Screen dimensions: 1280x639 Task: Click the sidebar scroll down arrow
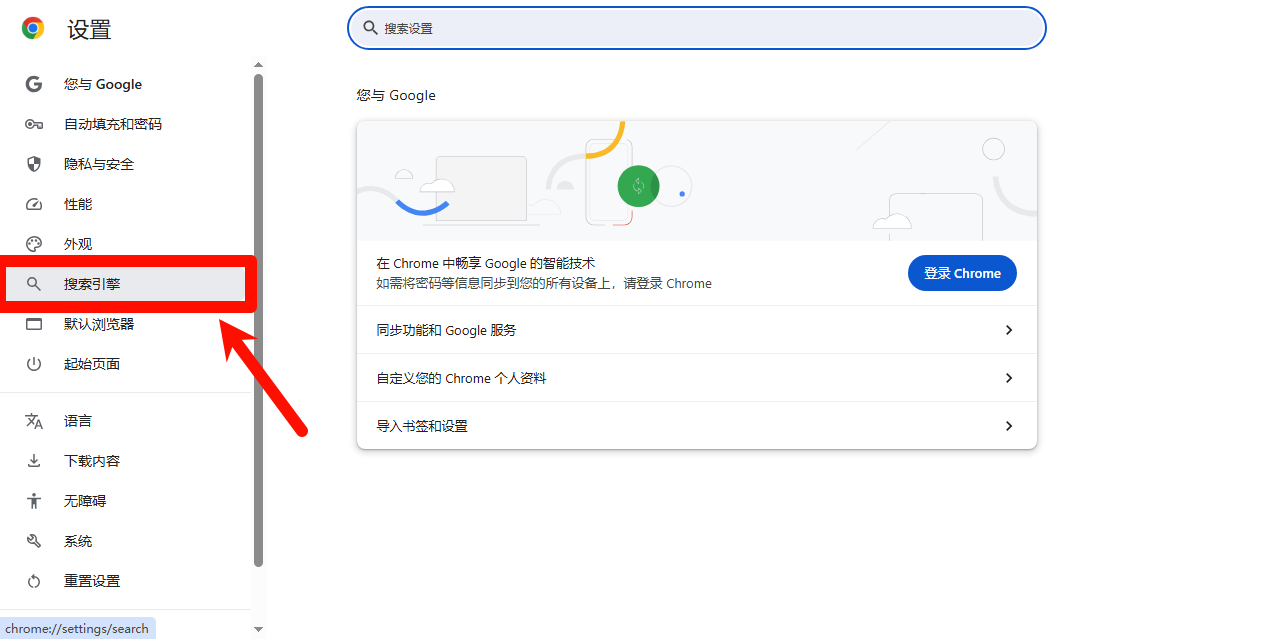pos(258,629)
